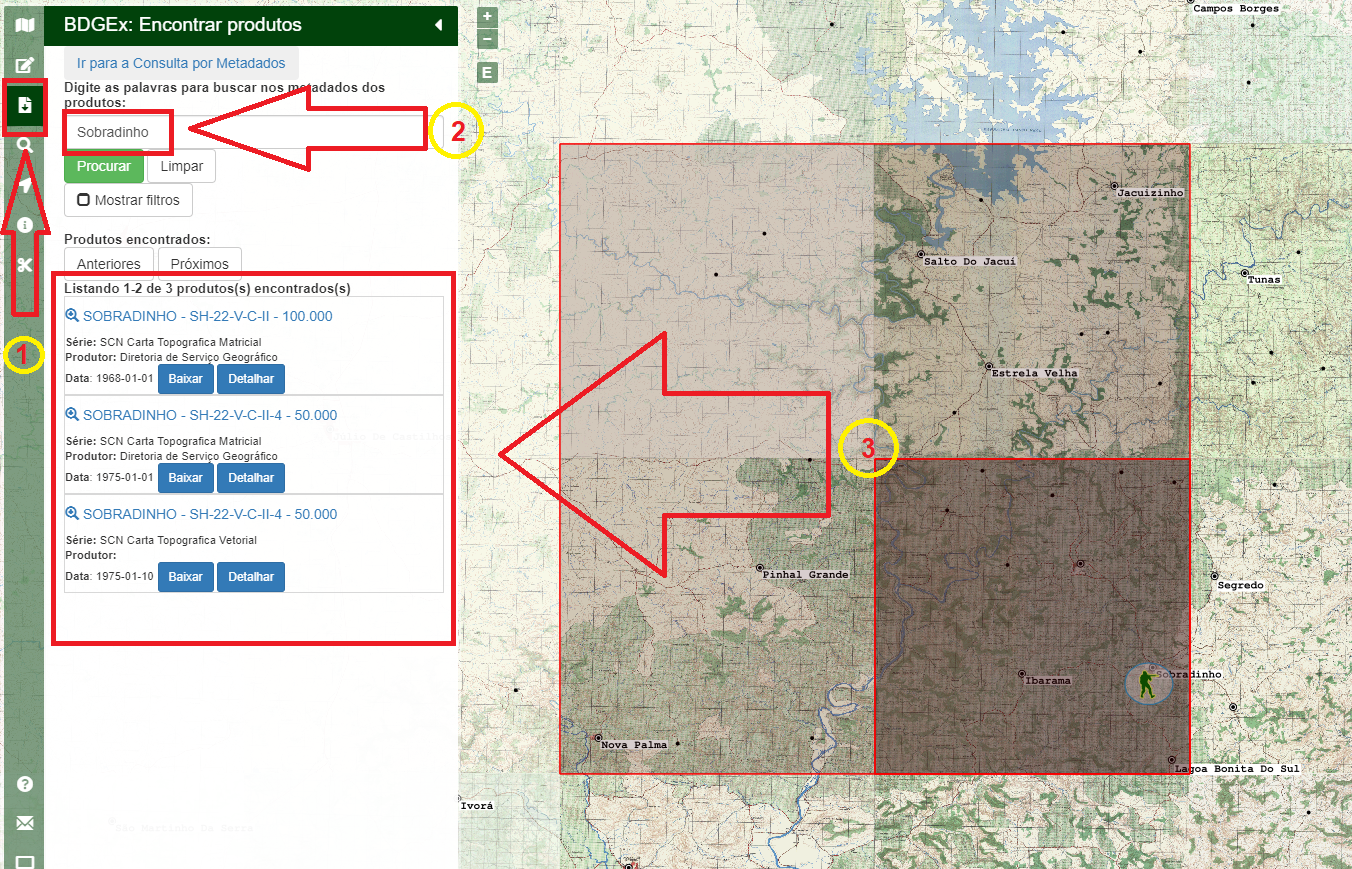This screenshot has height=869, width=1352.
Task: Select the scissors cut tool icon
Action: (25, 265)
